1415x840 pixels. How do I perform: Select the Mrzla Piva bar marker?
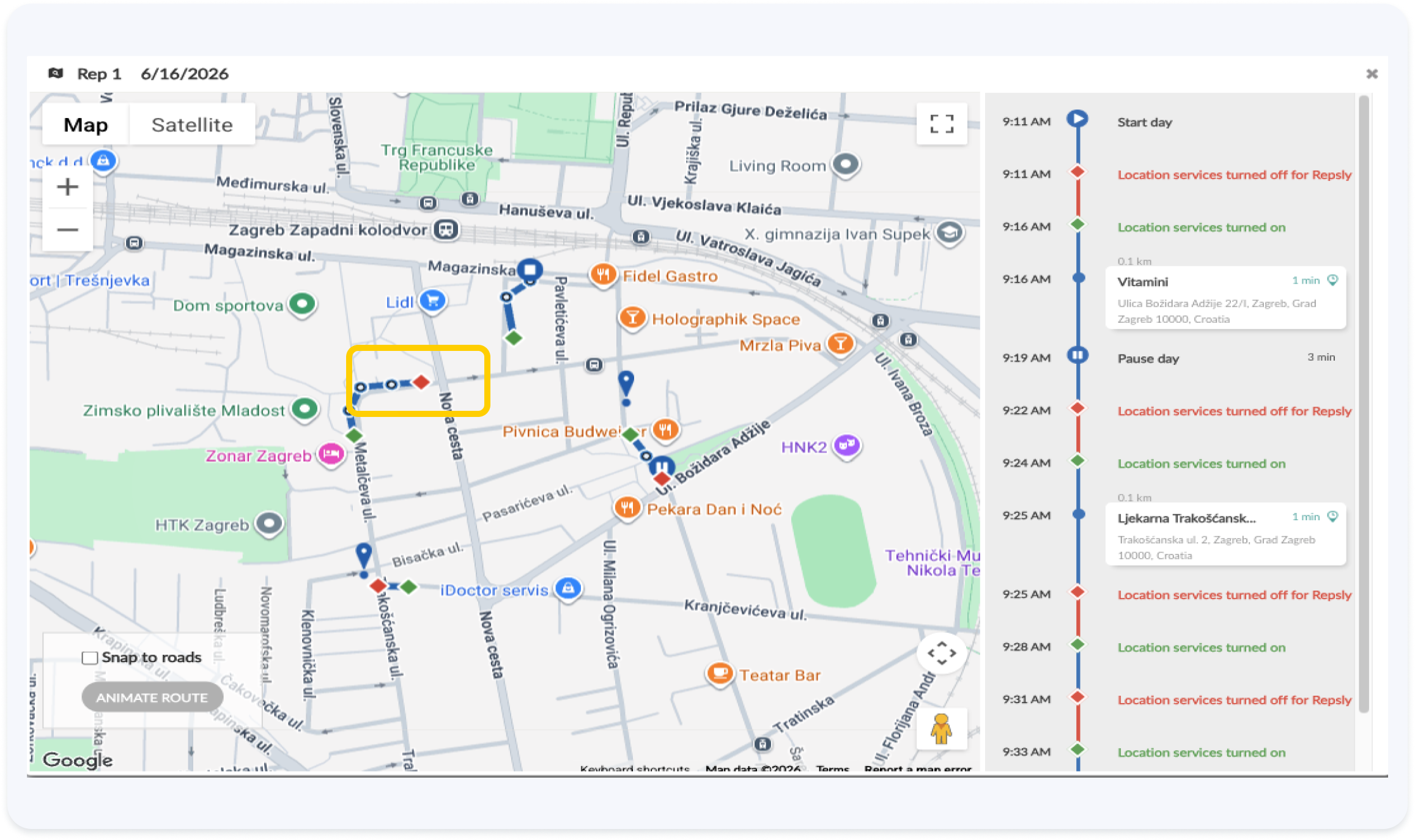click(841, 344)
